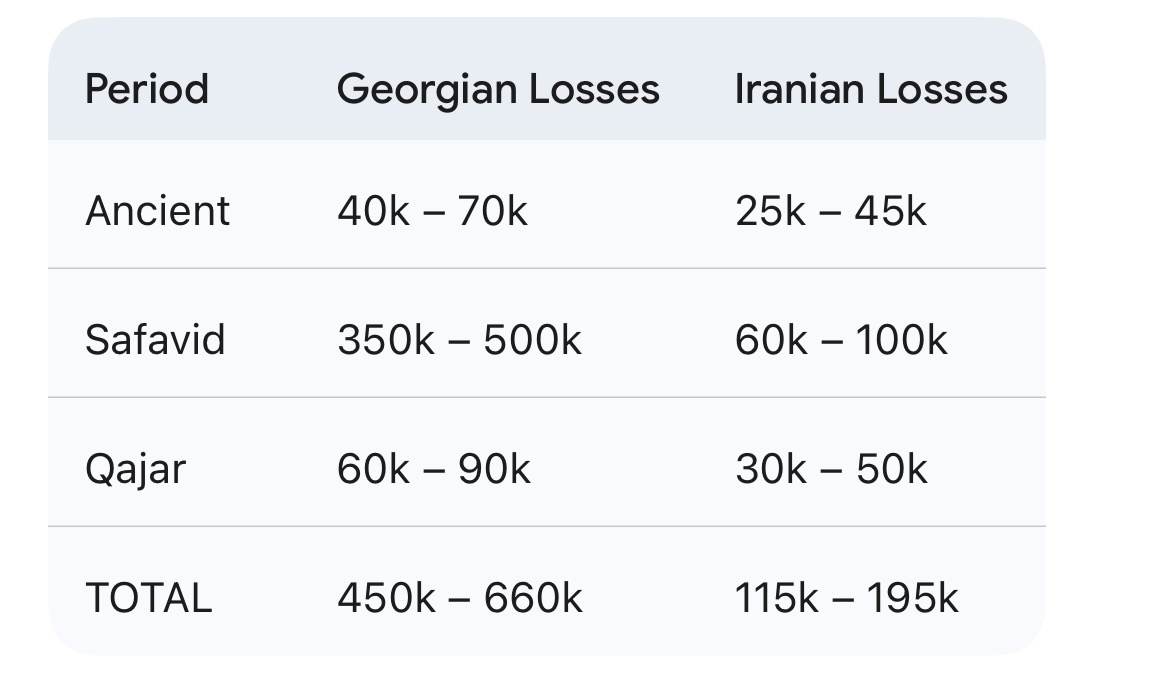Select the Qajar row label
The width and height of the screenshot is (1170, 686).
point(135,469)
